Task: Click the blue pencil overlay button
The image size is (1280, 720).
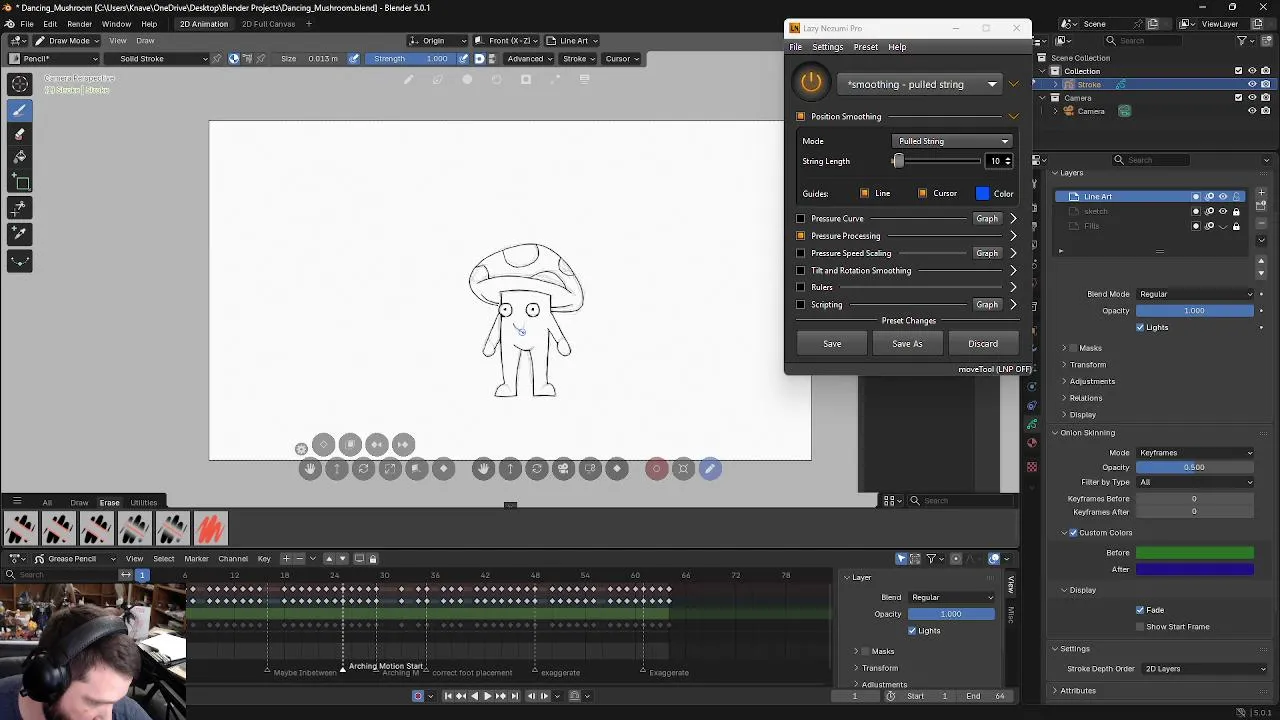Action: click(x=710, y=468)
